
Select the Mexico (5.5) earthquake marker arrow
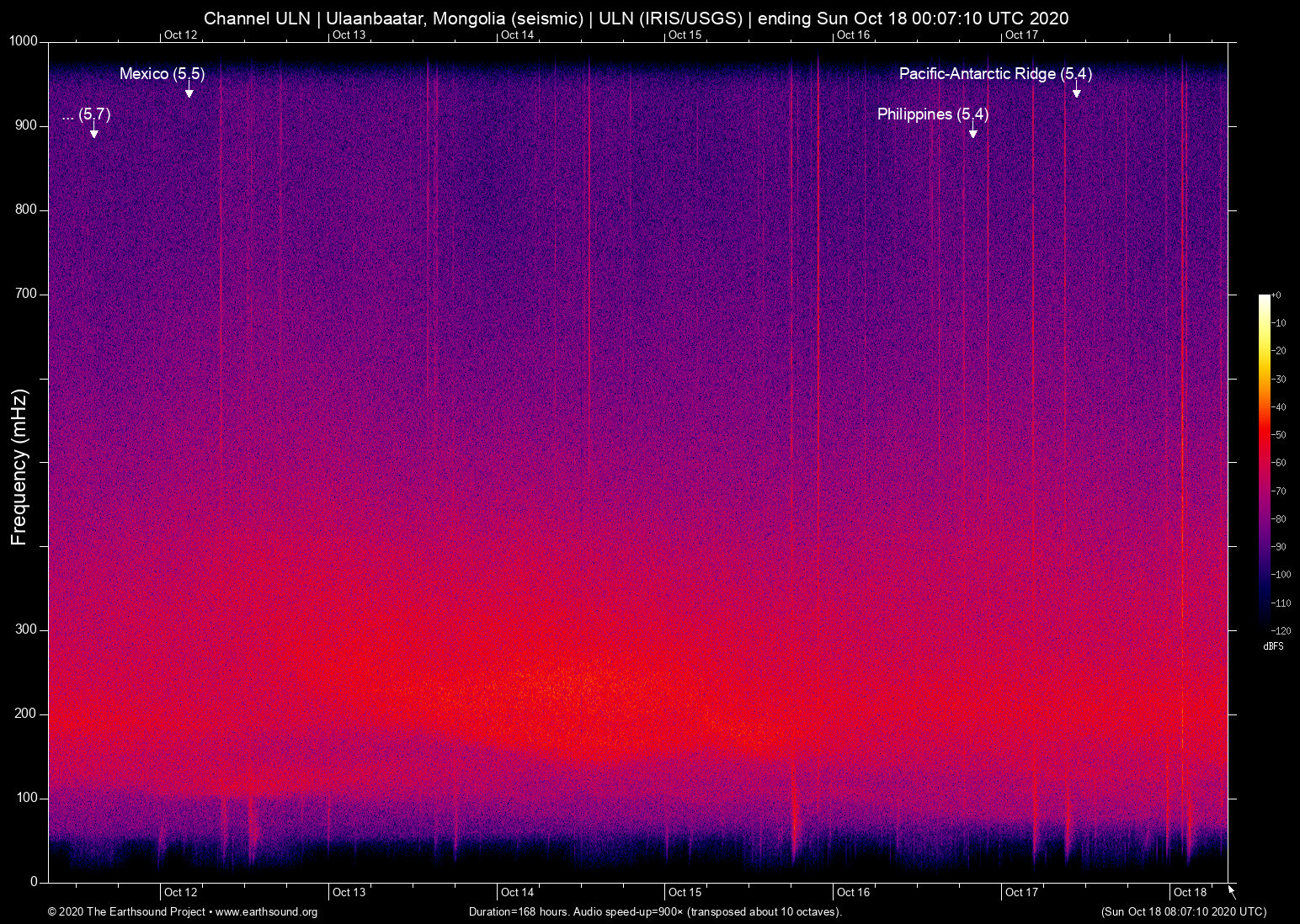click(x=189, y=93)
